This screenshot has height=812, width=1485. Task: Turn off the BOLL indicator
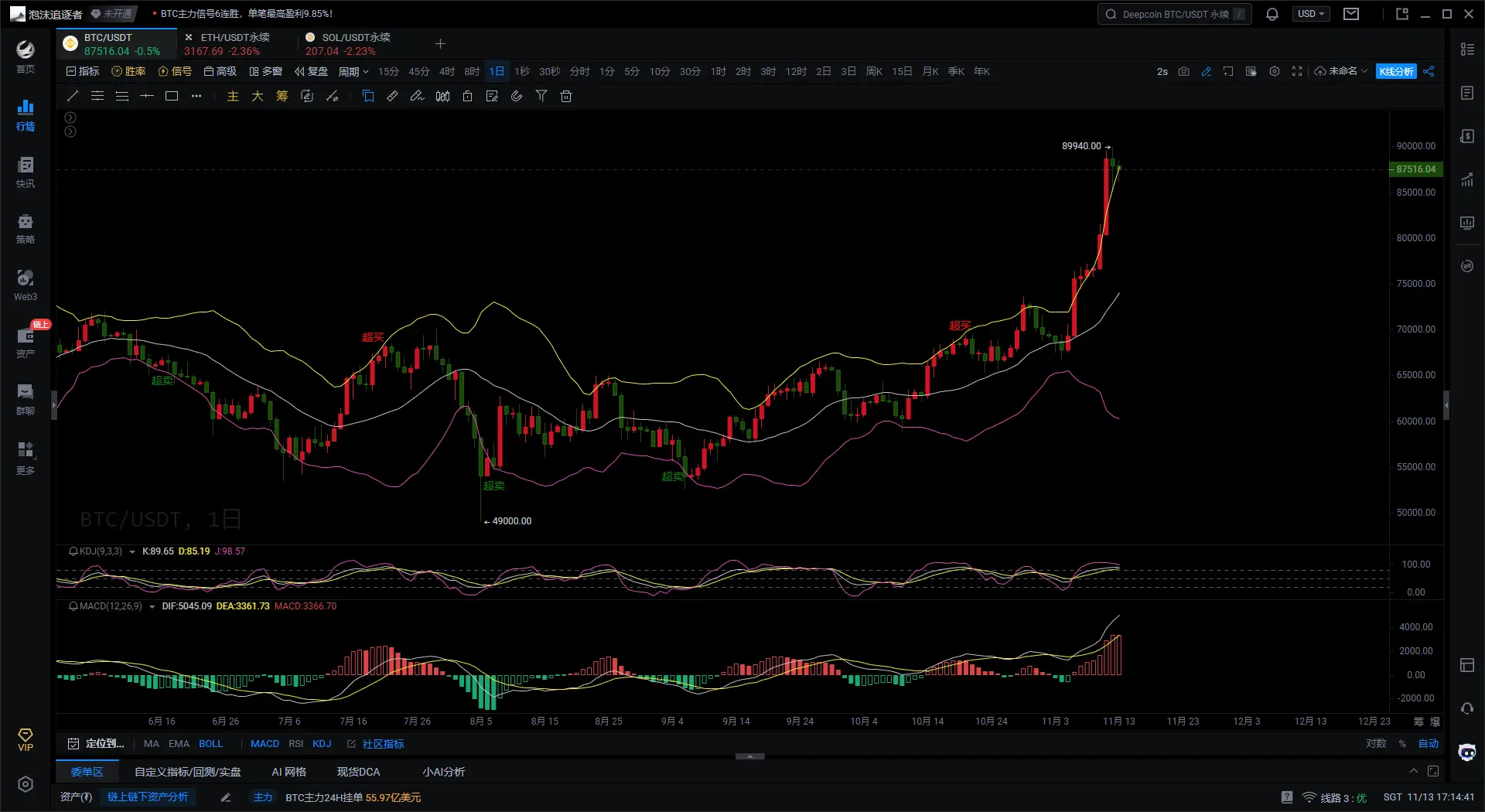click(210, 744)
